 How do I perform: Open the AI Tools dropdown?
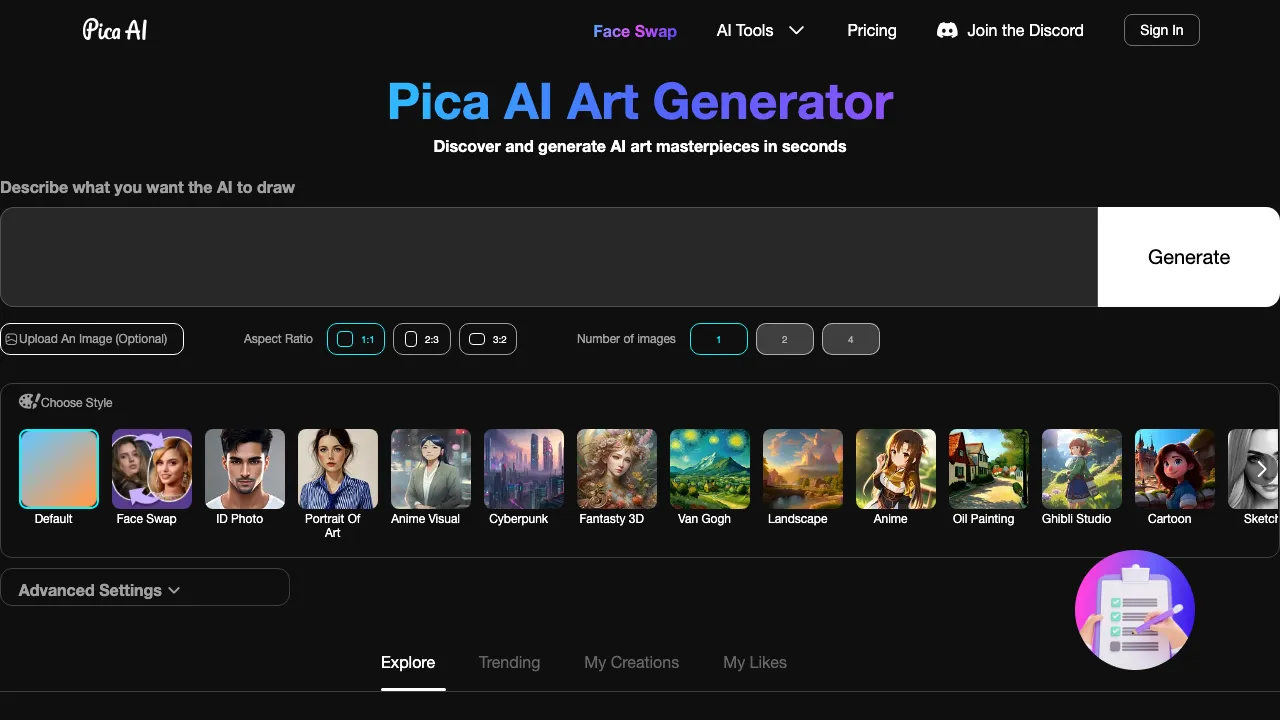tap(760, 30)
